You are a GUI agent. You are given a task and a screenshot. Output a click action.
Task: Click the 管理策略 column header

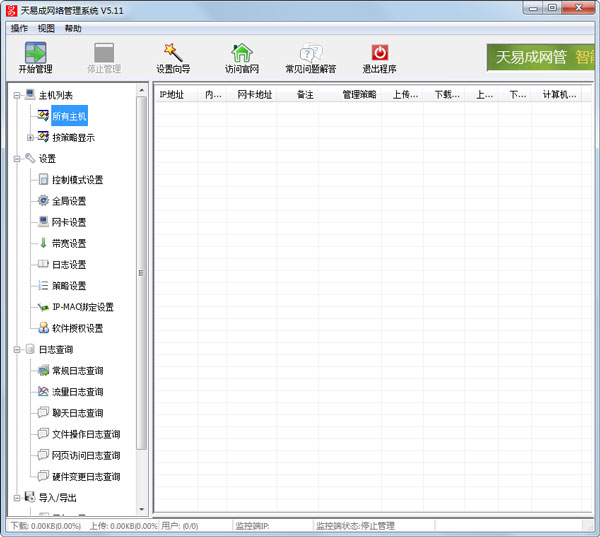[x=359, y=95]
